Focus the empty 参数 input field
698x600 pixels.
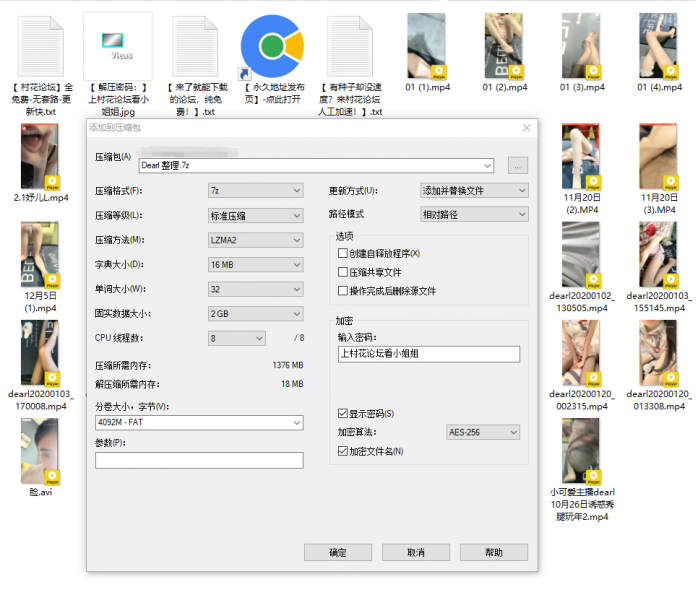coord(199,460)
